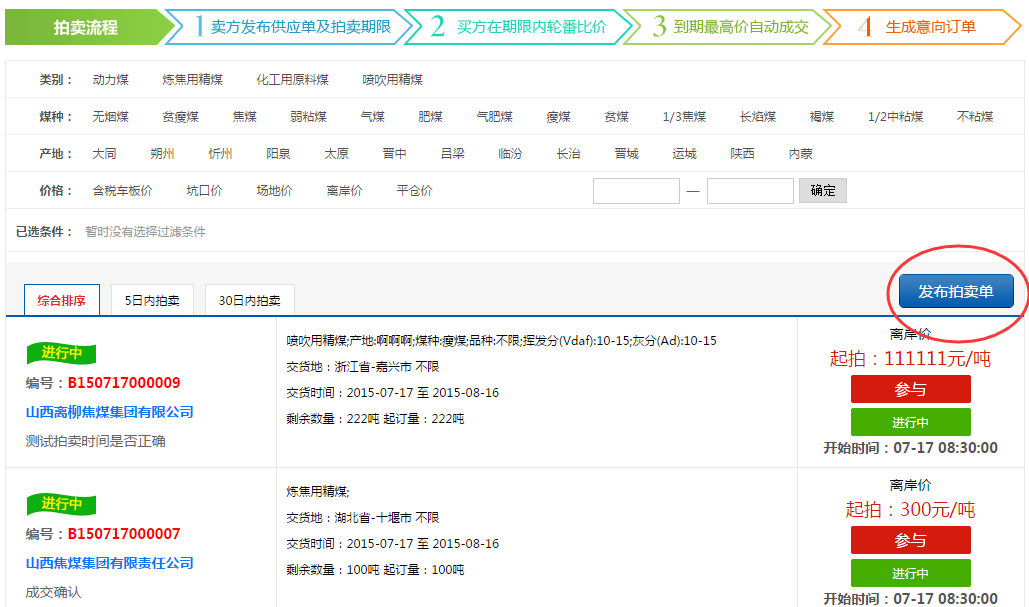The height and width of the screenshot is (607, 1029).
Task: Switch to the 5日内拍卖 tab
Action: click(152, 300)
